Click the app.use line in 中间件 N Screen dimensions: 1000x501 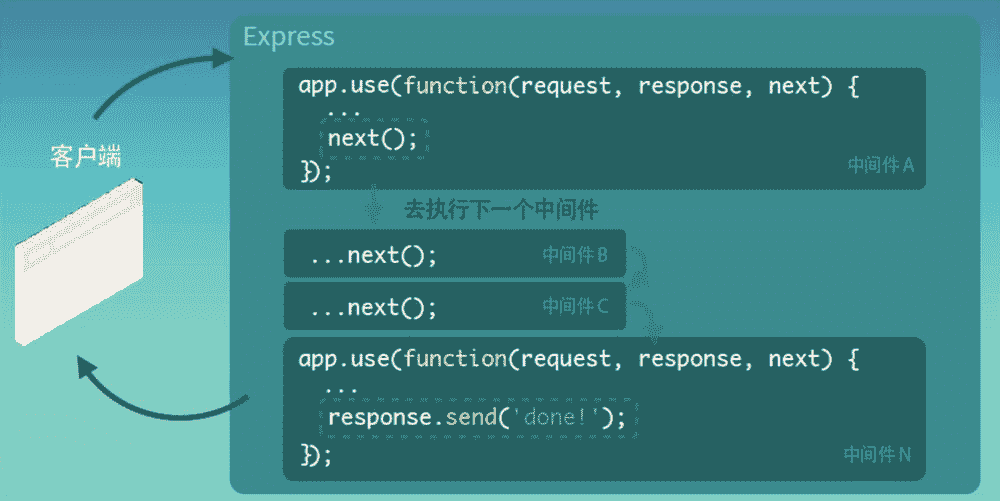tap(578, 359)
